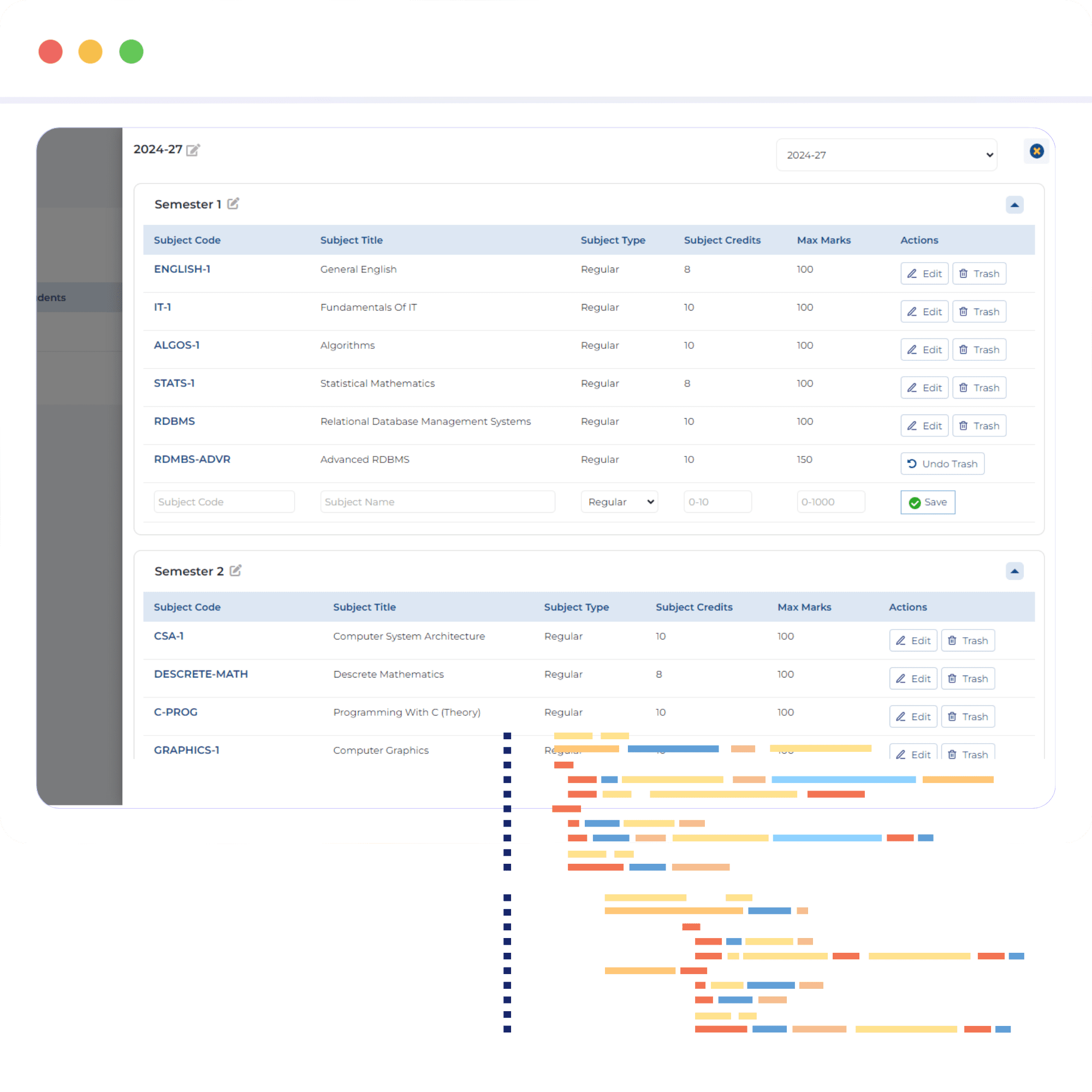
Task: Save the new subject entry
Action: (928, 502)
